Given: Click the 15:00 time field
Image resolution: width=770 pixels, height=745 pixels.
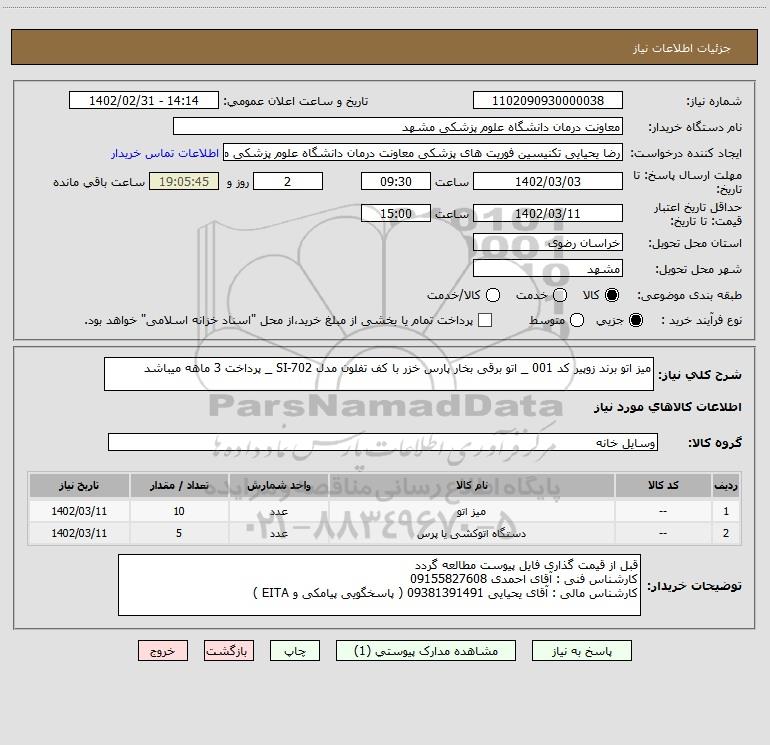Looking at the screenshot, I should (396, 213).
